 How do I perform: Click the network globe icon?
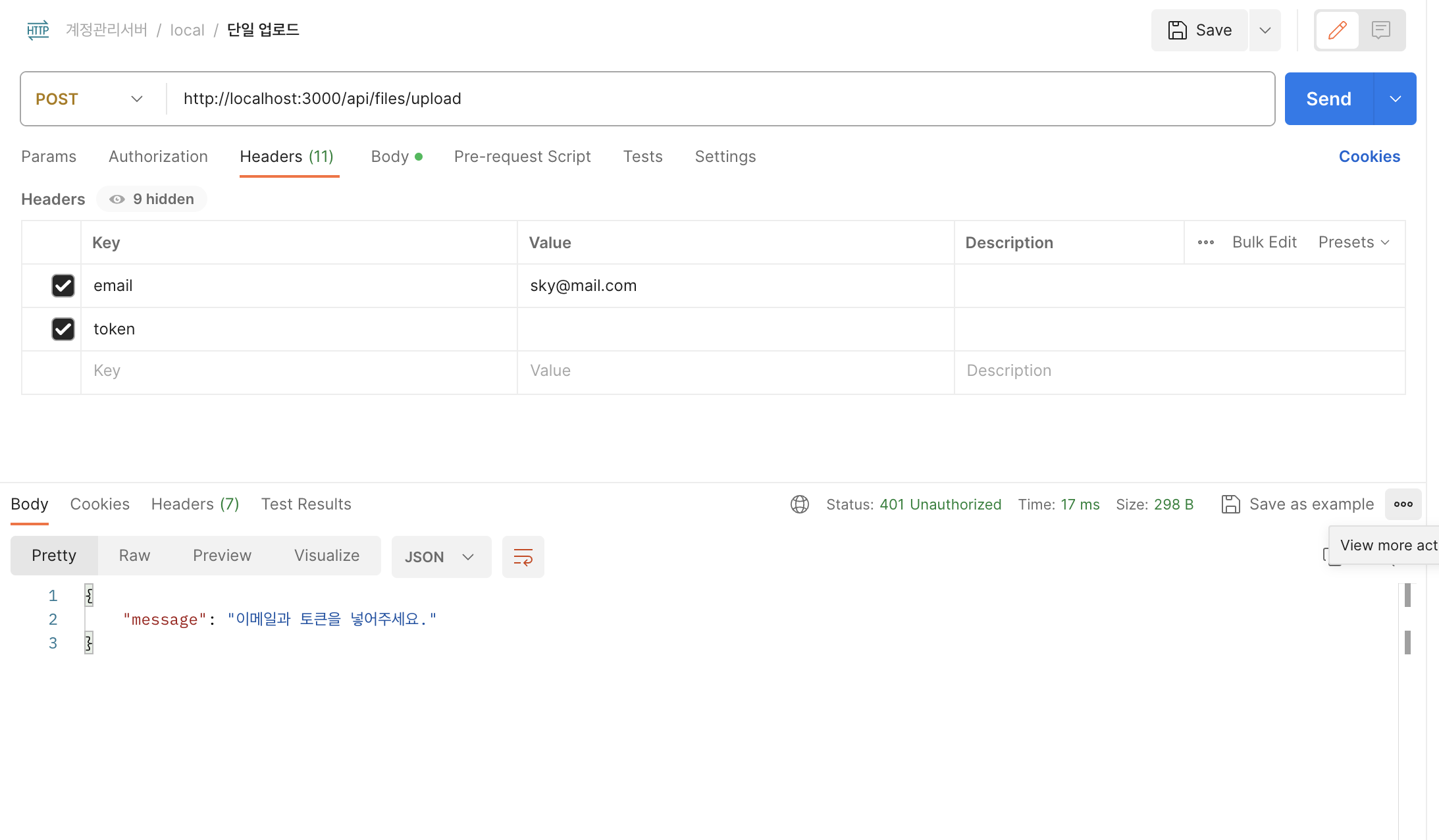(799, 504)
